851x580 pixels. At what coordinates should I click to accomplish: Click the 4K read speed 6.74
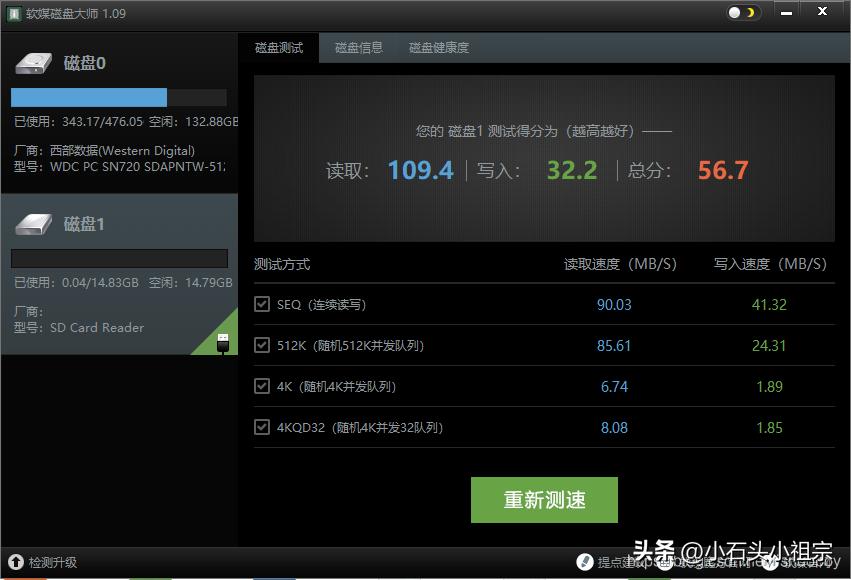(x=614, y=386)
